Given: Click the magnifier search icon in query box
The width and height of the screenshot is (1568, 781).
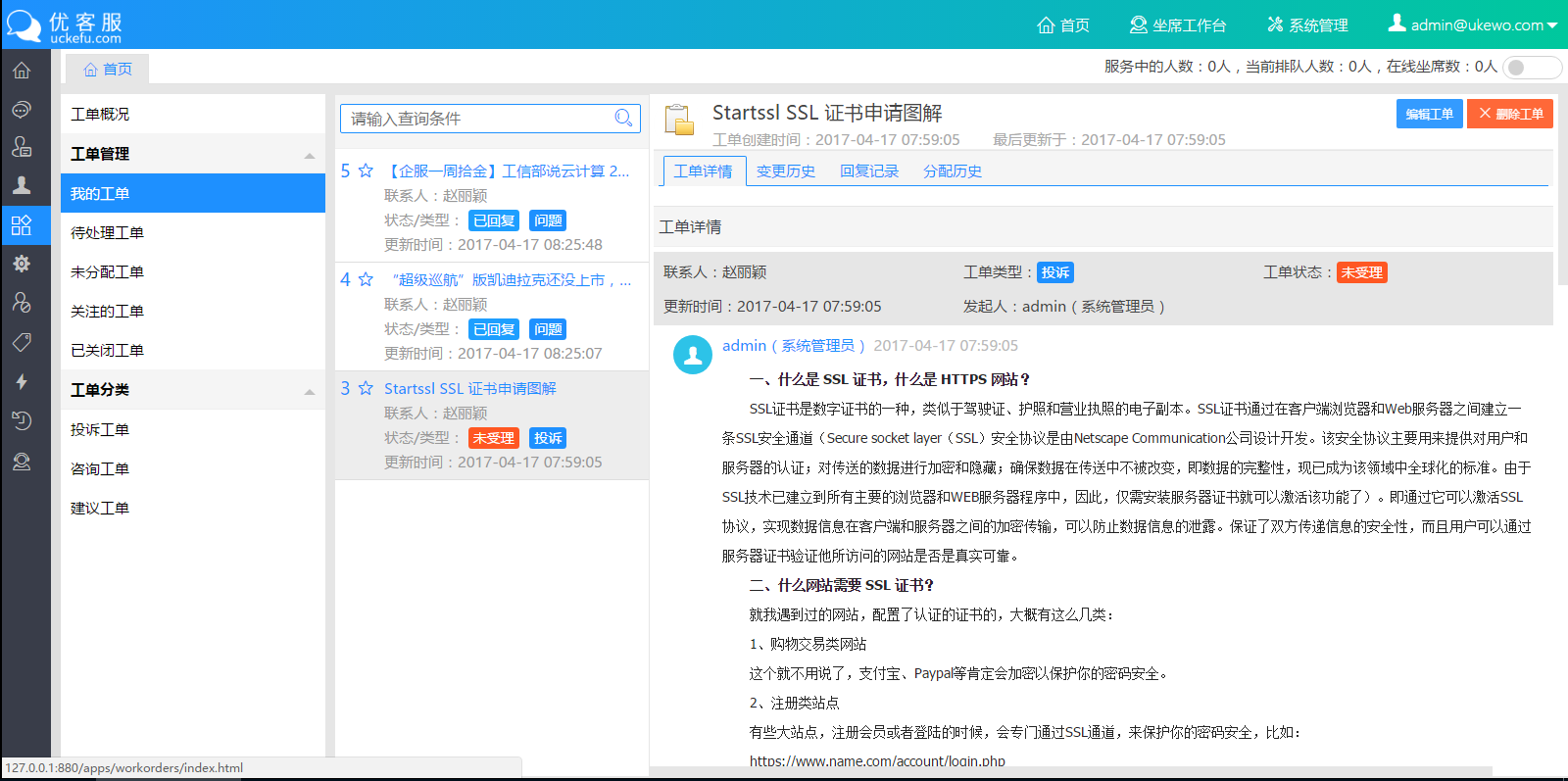Looking at the screenshot, I should pyautogui.click(x=623, y=119).
